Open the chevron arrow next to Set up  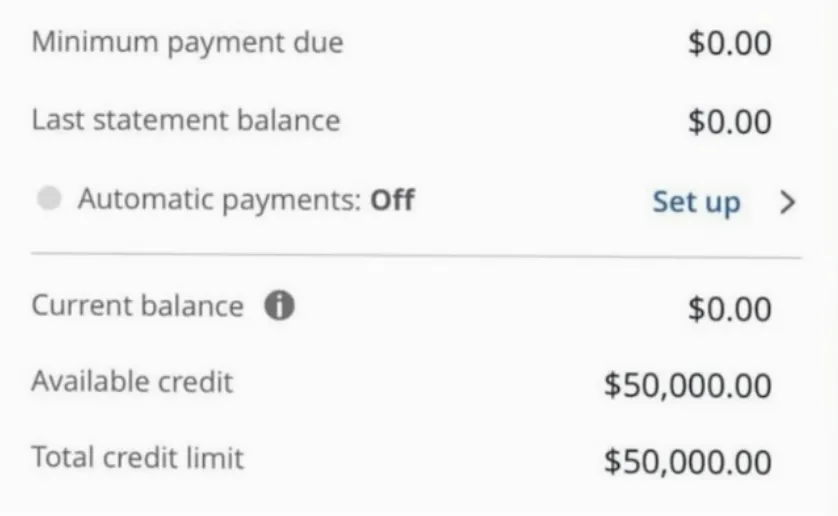(x=787, y=202)
